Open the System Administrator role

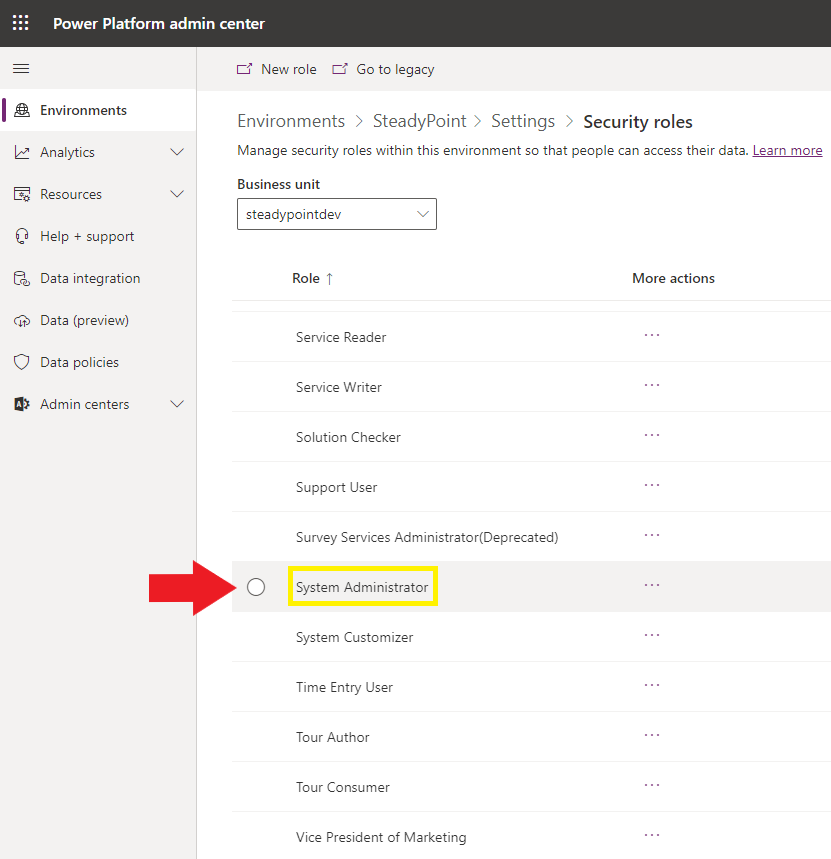(x=362, y=587)
